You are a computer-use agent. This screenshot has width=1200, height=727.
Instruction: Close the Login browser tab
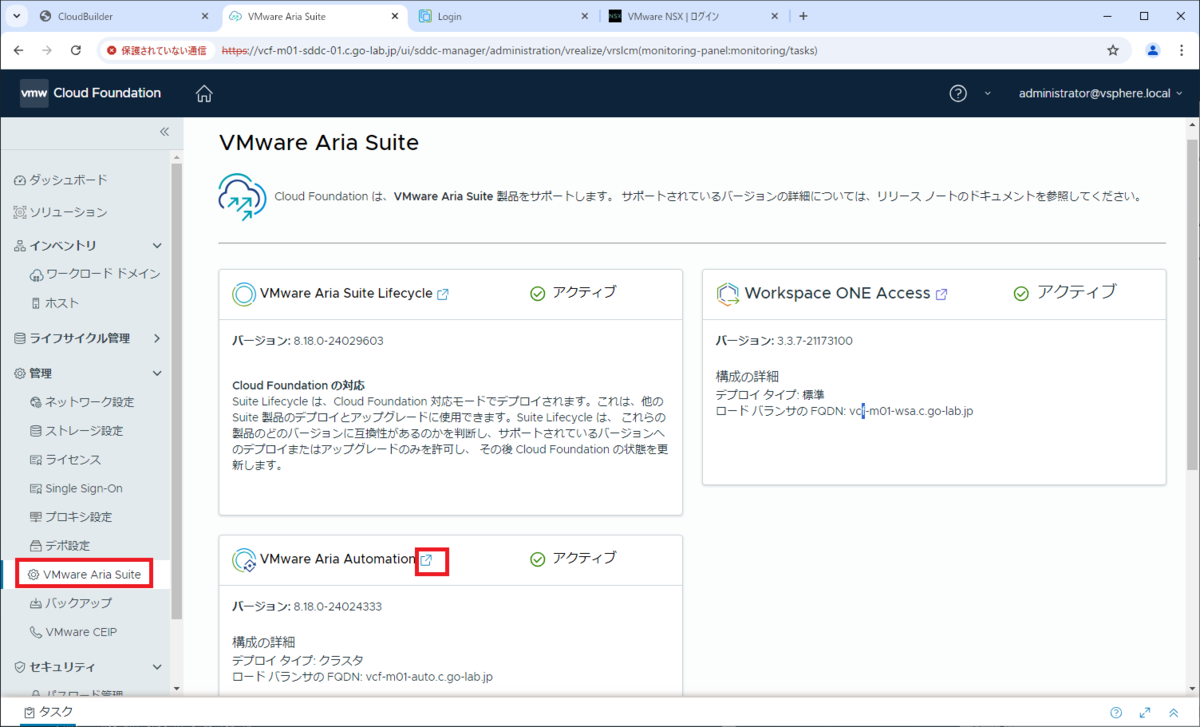[x=585, y=16]
